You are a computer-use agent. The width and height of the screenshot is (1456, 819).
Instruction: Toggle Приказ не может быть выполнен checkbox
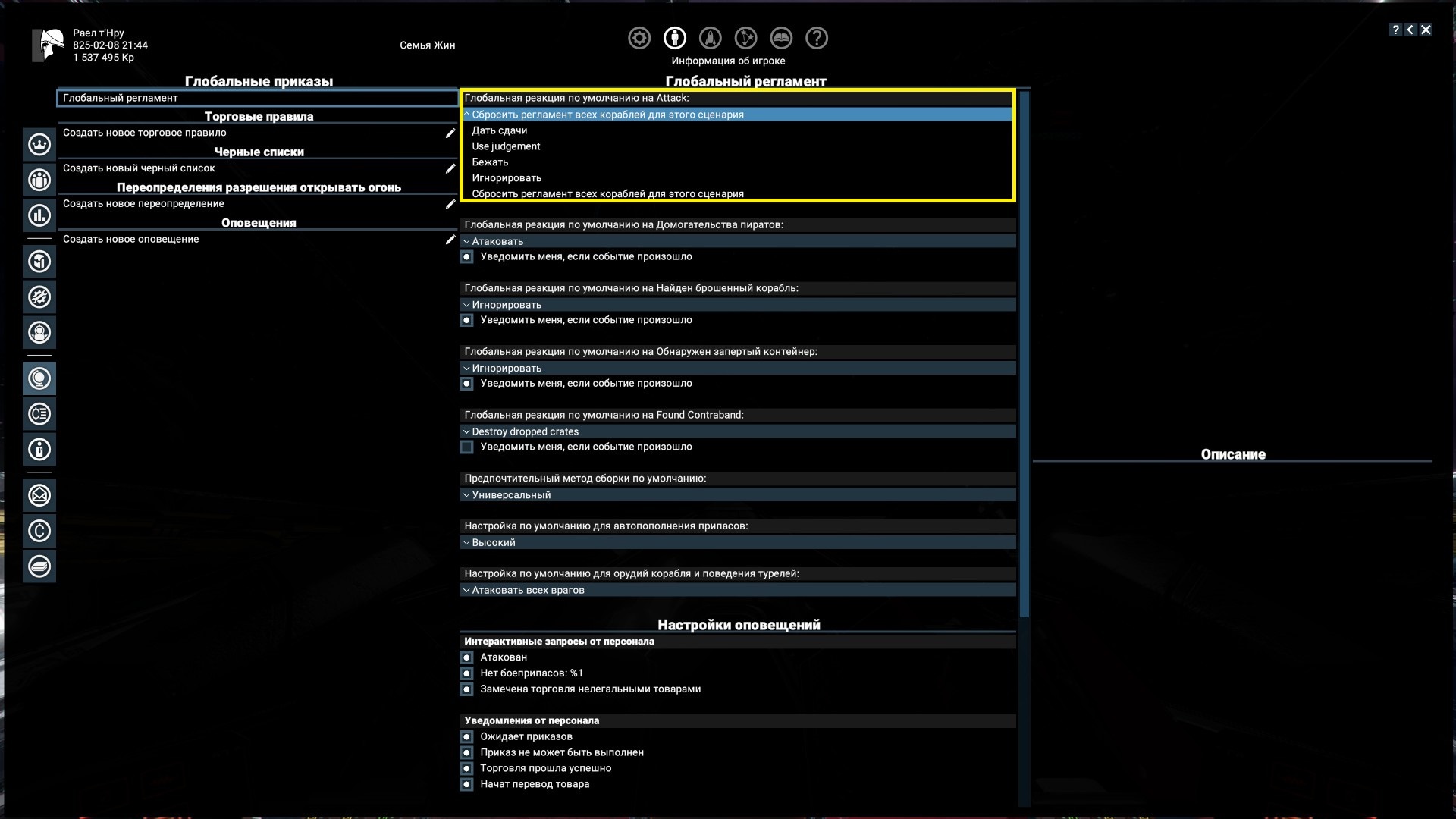(x=467, y=753)
